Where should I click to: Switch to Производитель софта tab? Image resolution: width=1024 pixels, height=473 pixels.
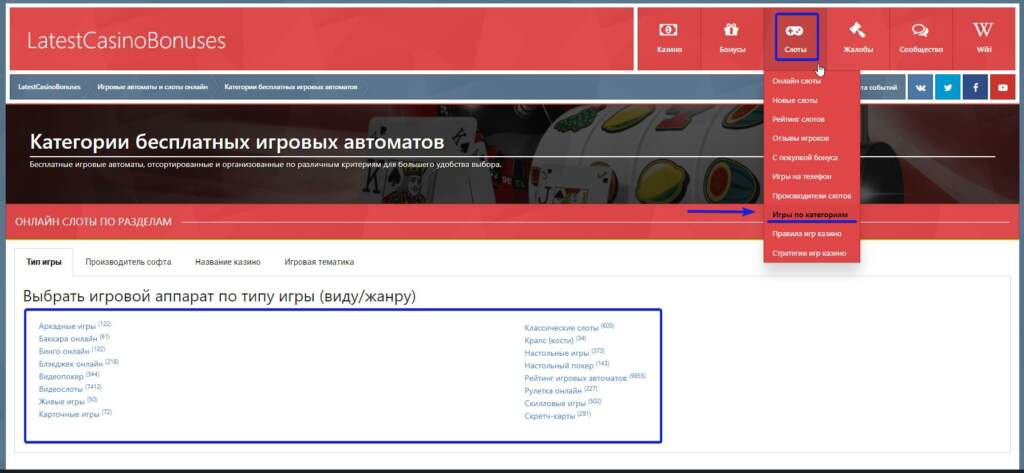[x=128, y=262]
